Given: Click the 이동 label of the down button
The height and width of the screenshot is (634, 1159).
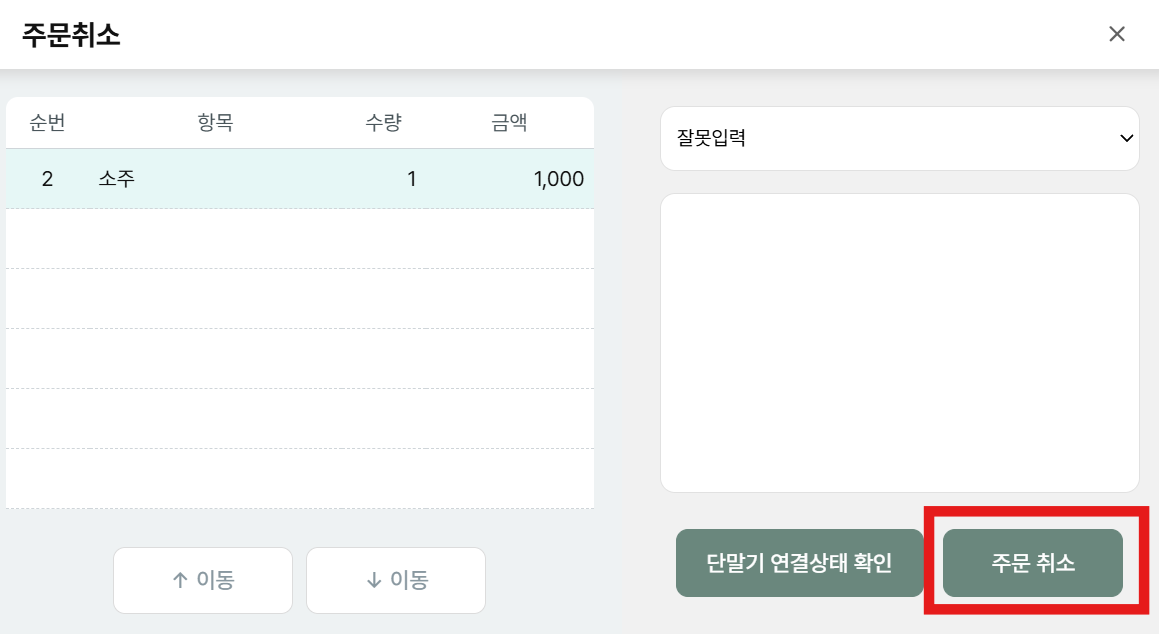Looking at the screenshot, I should pyautogui.click(x=409, y=580).
